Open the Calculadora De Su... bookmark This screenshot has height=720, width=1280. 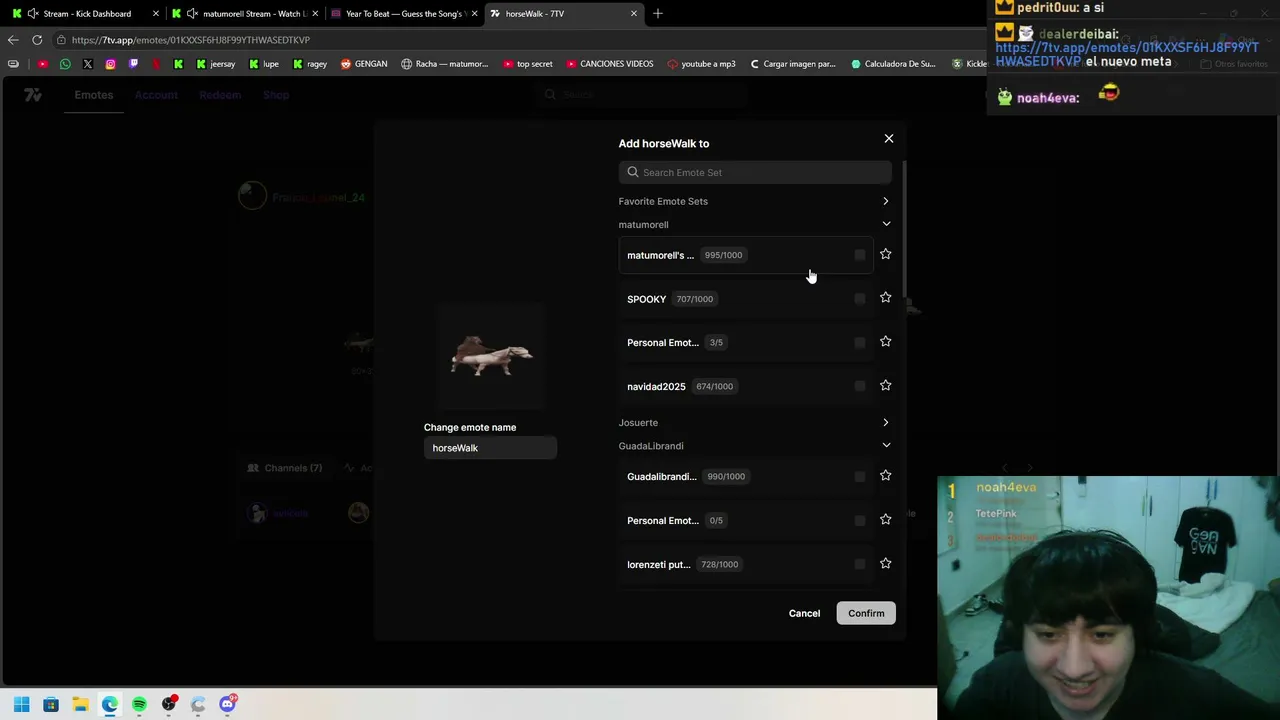point(893,64)
